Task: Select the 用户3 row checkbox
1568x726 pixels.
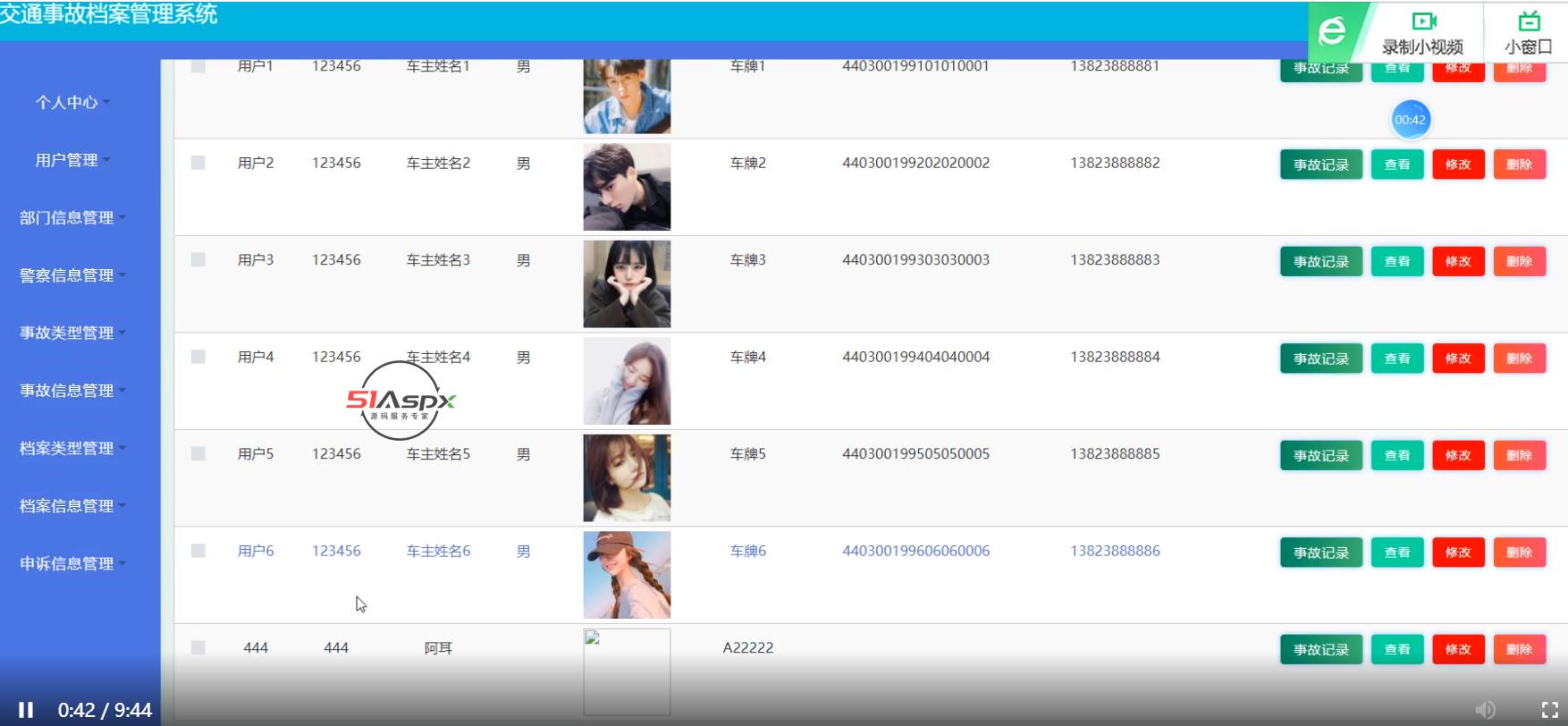Action: coord(198,259)
